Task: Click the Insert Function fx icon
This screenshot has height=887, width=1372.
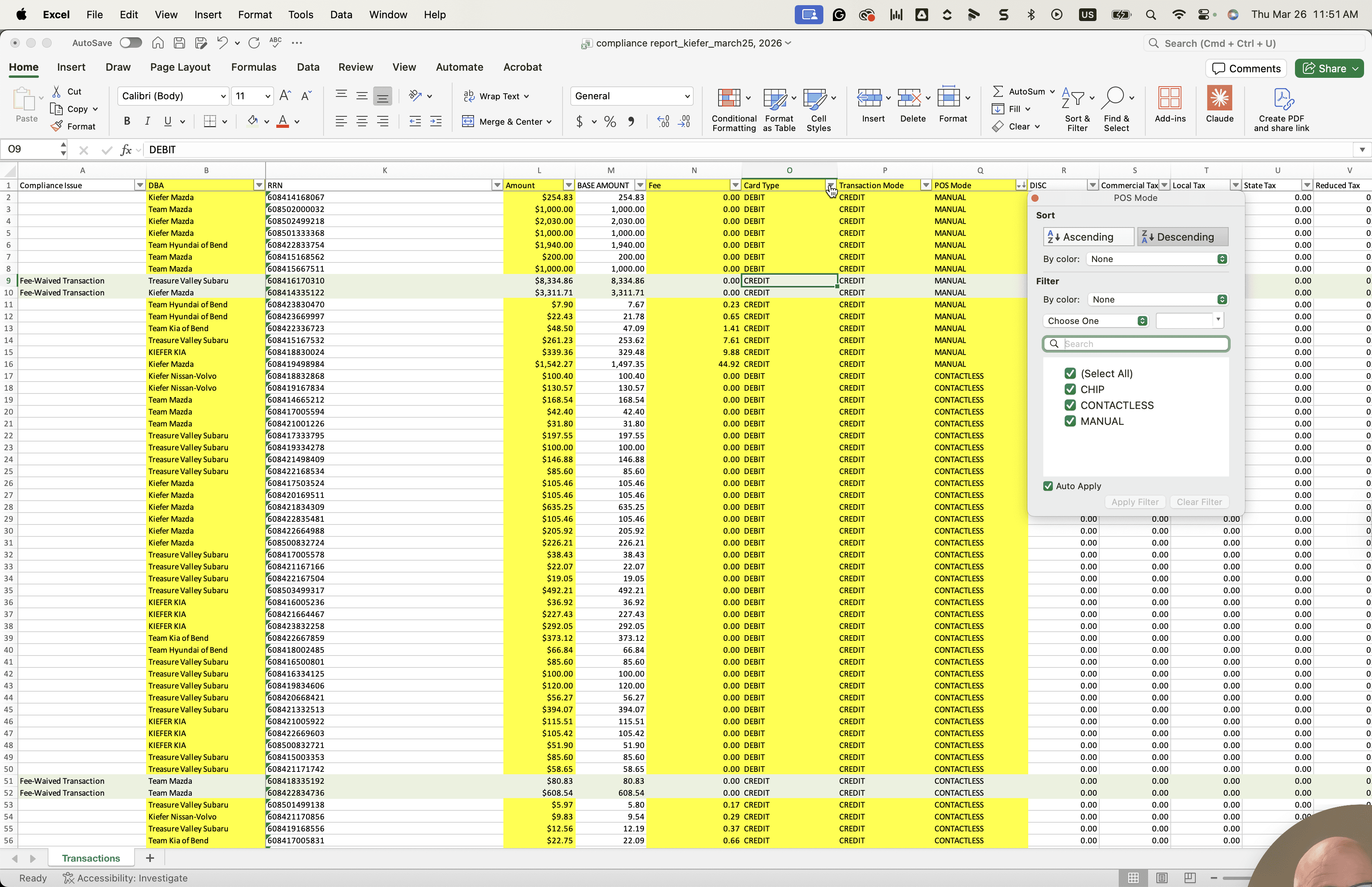Action: click(x=125, y=150)
